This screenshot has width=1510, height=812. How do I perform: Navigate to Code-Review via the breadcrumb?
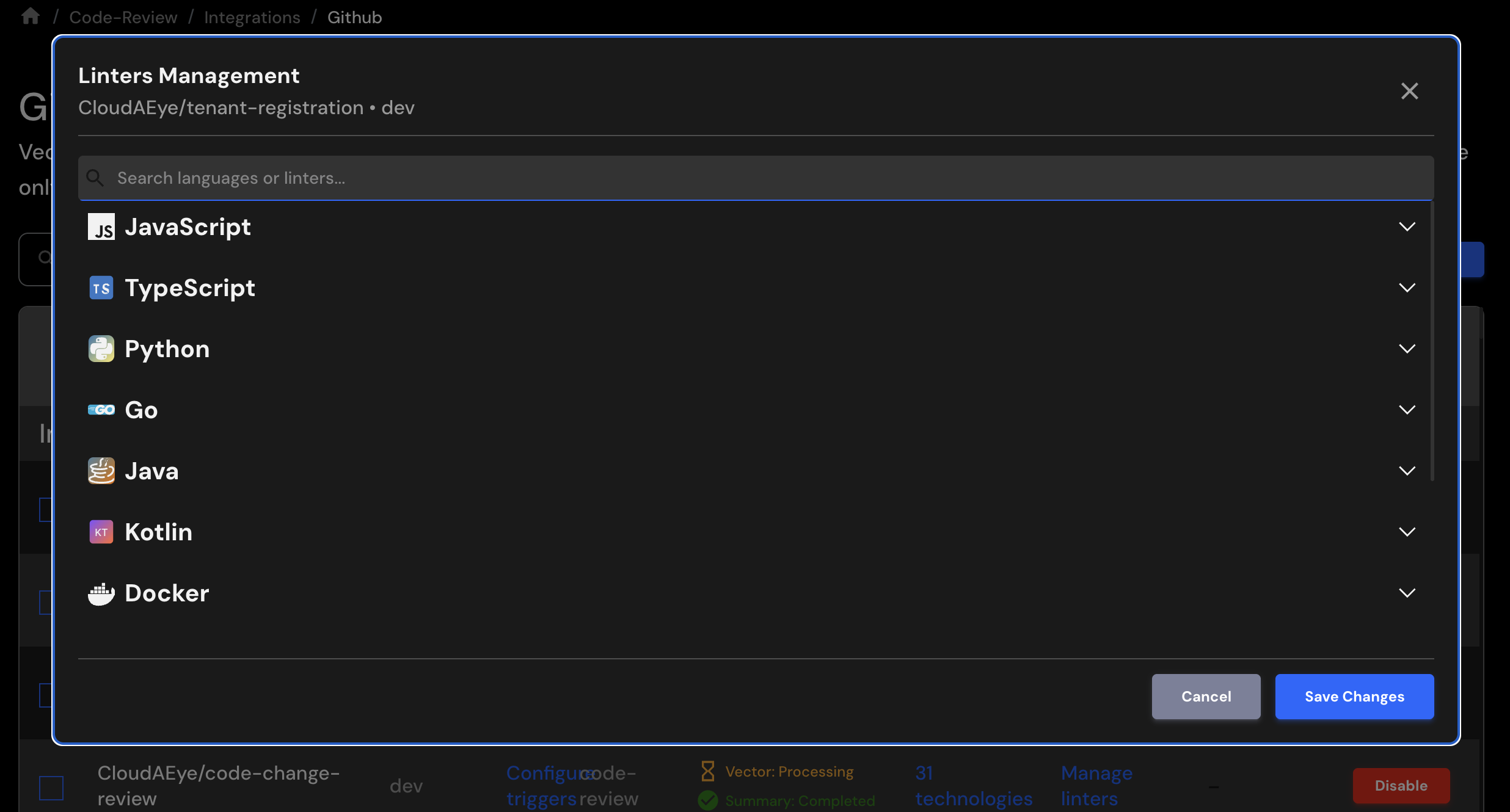pyautogui.click(x=123, y=16)
